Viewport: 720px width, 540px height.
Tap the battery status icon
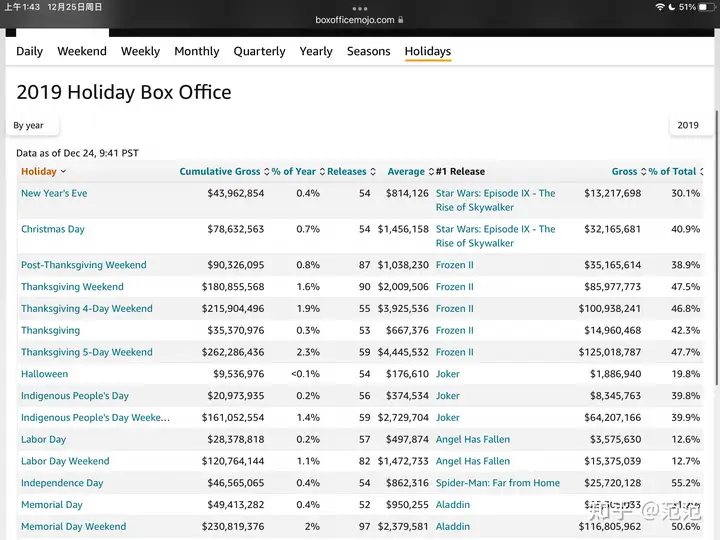point(706,7)
